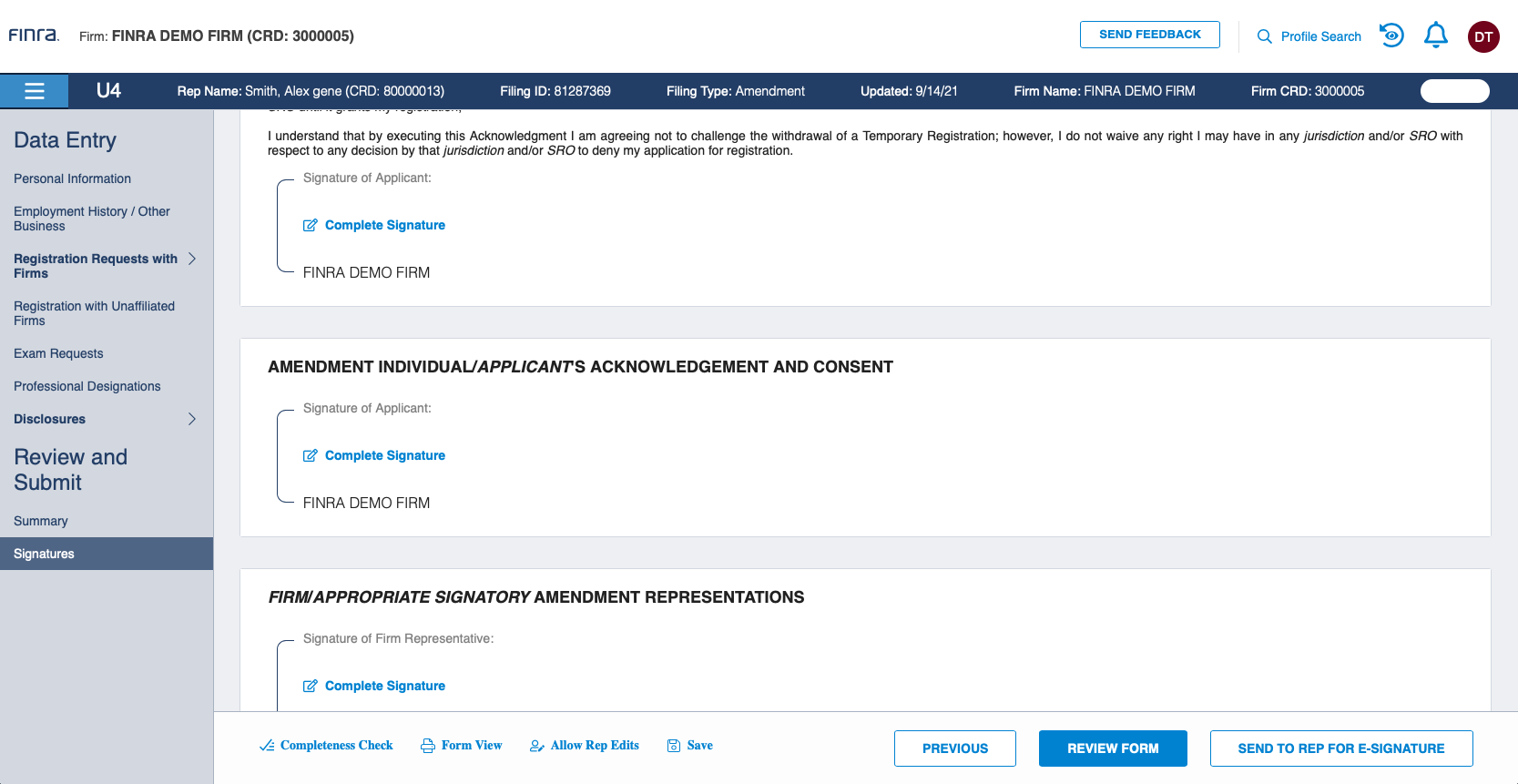The width and height of the screenshot is (1518, 784).
Task: Click Allow Rep Edits
Action: coord(584,746)
